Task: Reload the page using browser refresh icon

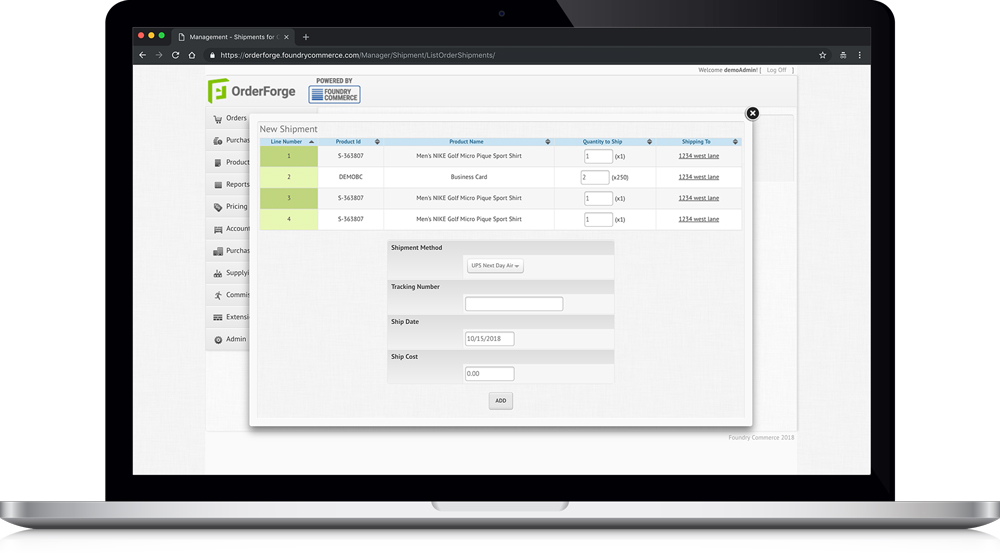Action: (176, 55)
